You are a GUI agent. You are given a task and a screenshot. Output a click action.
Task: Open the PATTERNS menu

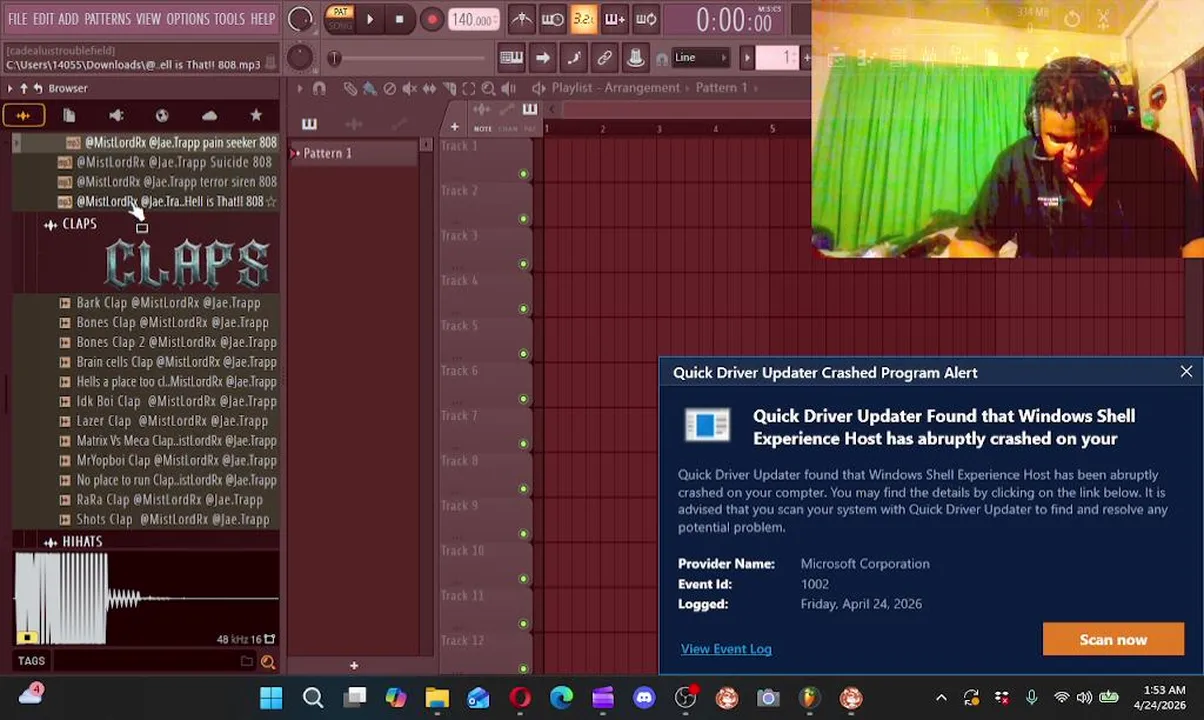point(107,19)
